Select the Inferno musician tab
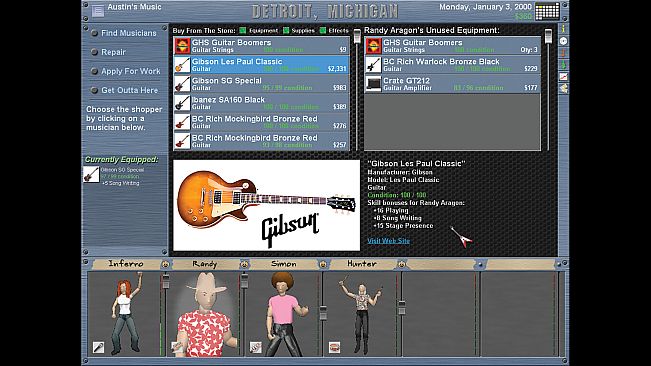651x366 pixels. [126, 264]
